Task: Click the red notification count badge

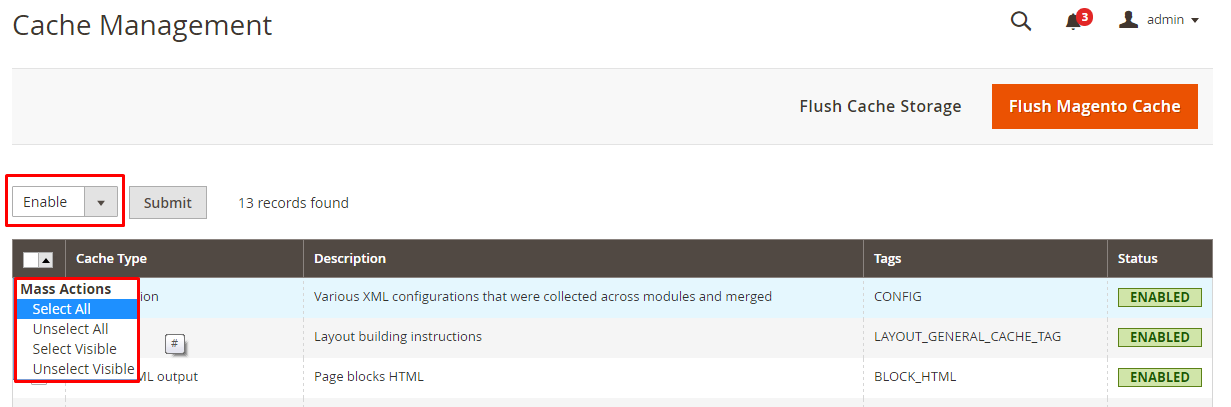Action: [x=1085, y=16]
